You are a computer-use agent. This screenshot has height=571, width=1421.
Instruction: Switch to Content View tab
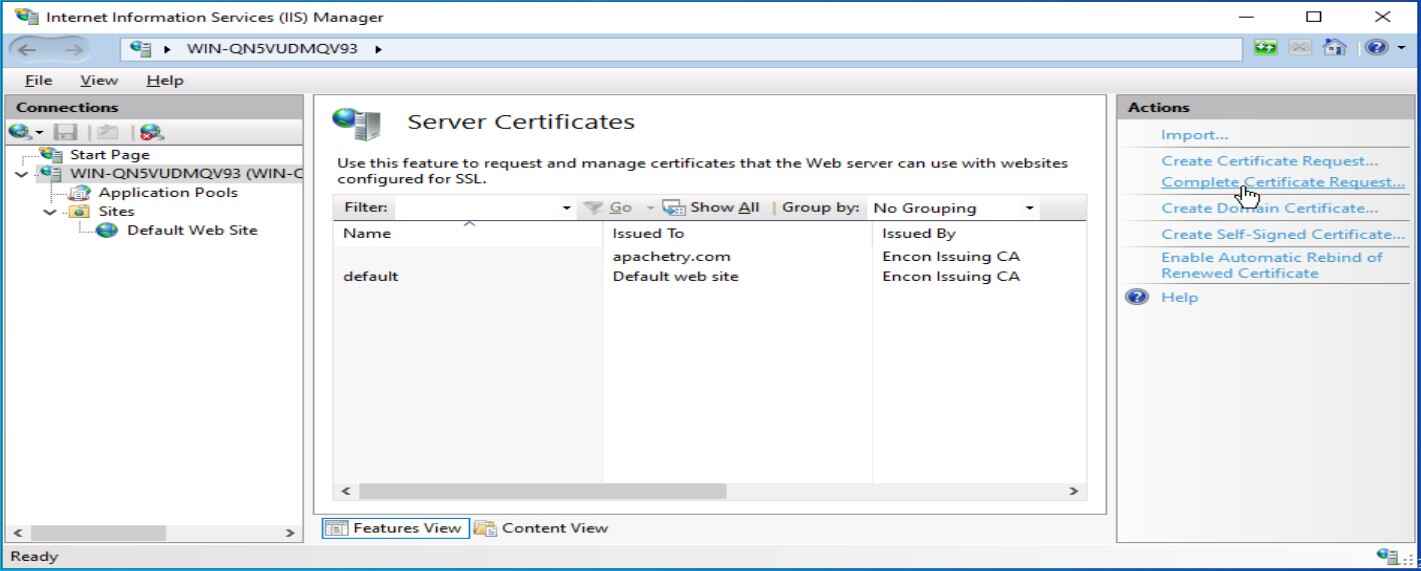(x=543, y=528)
